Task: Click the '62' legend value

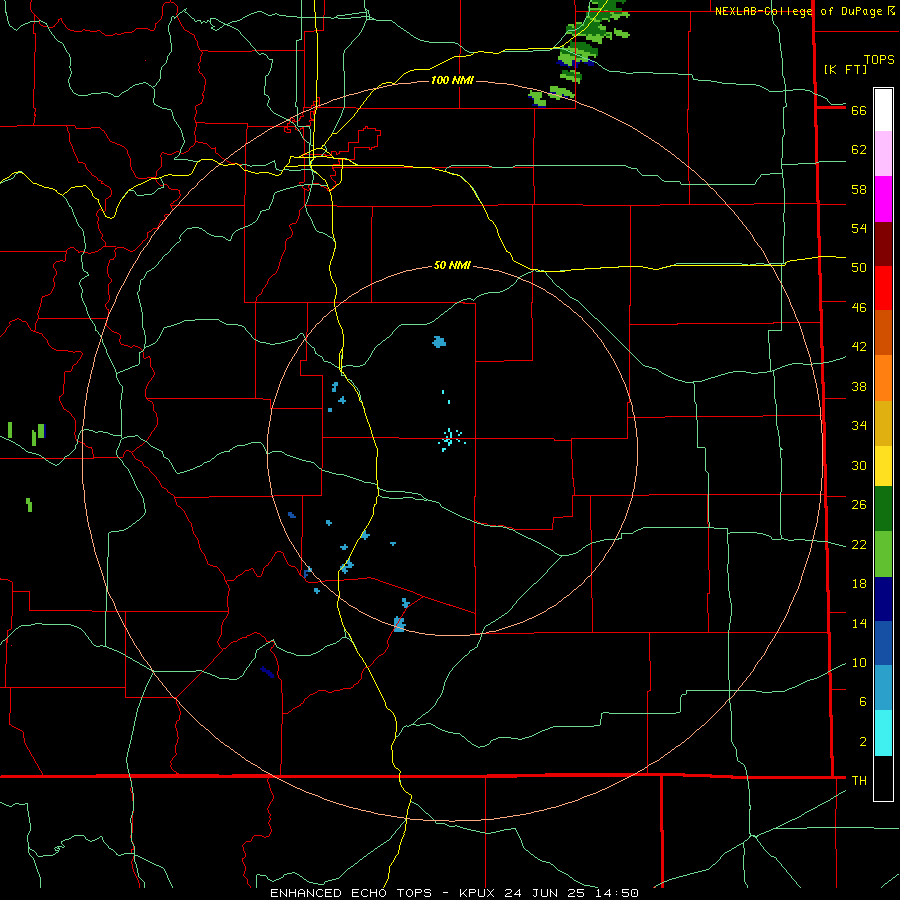Action: (x=859, y=150)
